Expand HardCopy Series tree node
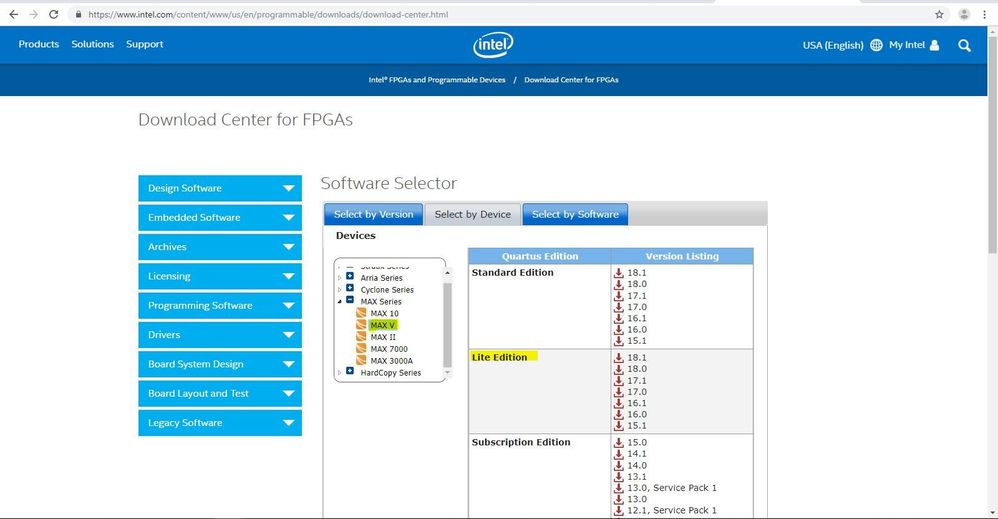The height and width of the screenshot is (519, 998). pos(349,371)
